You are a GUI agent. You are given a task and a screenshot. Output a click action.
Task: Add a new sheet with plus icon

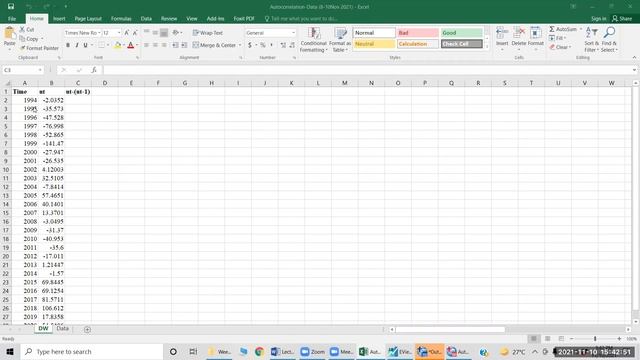[87, 329]
